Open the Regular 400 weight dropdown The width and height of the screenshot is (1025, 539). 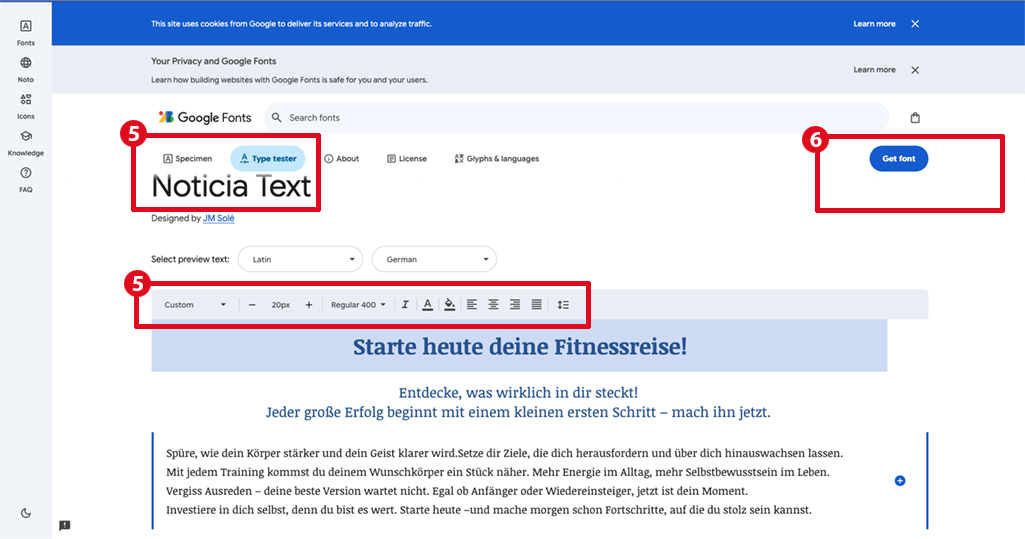tap(358, 305)
